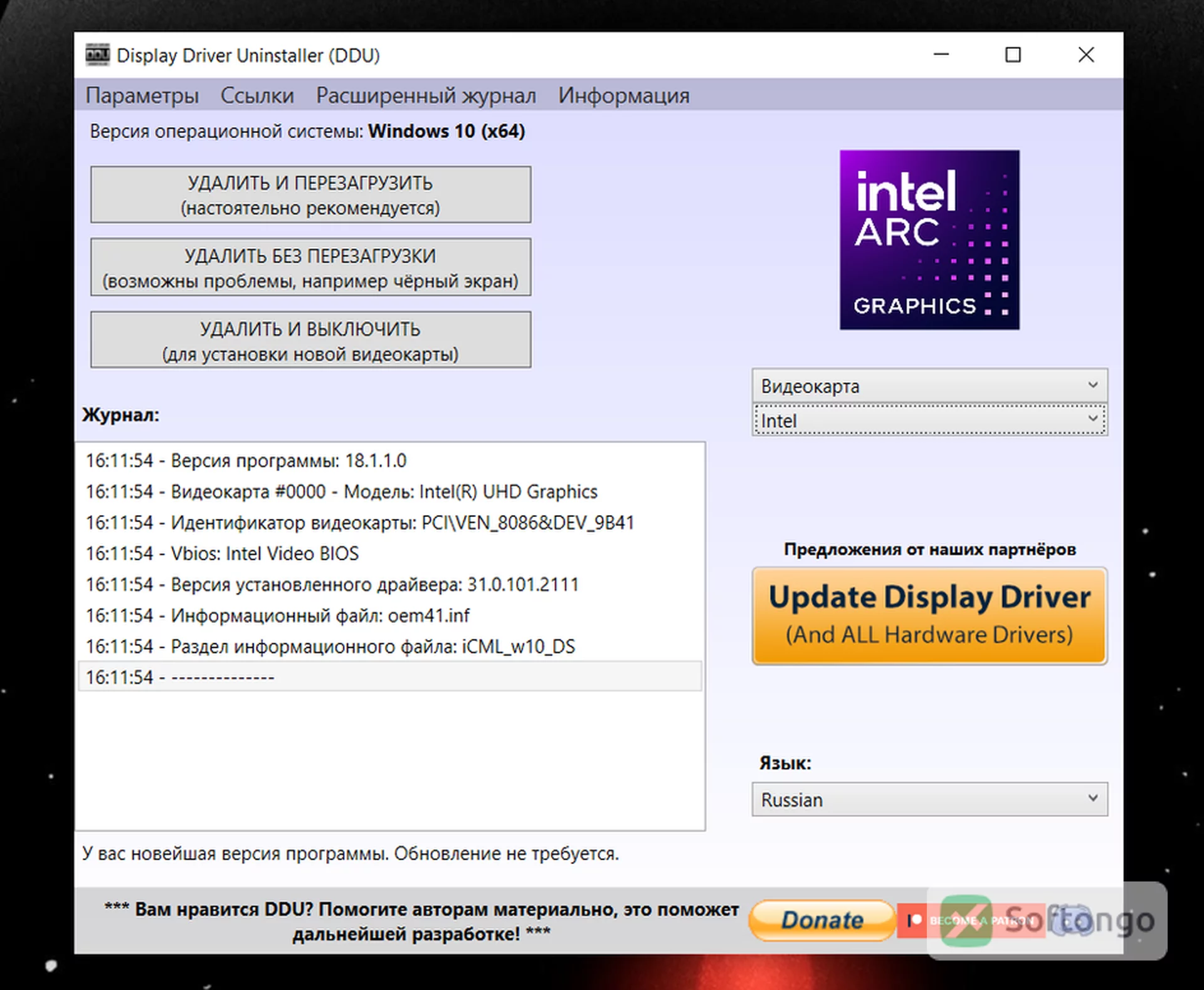Expand the Intel vendor dropdown

[x=929, y=420]
